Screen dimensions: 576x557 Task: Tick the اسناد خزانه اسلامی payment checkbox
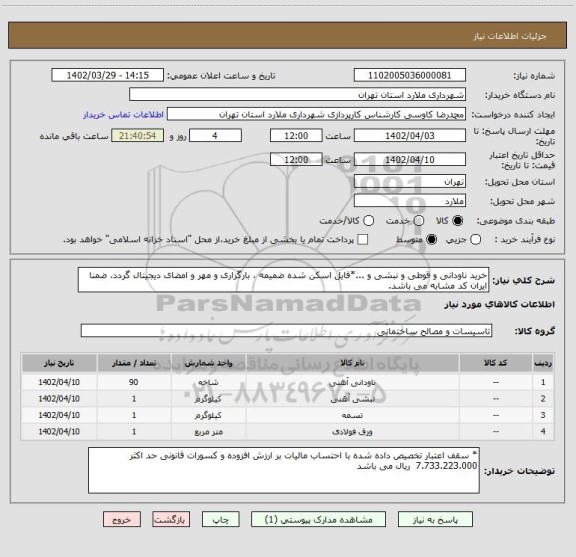point(363,240)
